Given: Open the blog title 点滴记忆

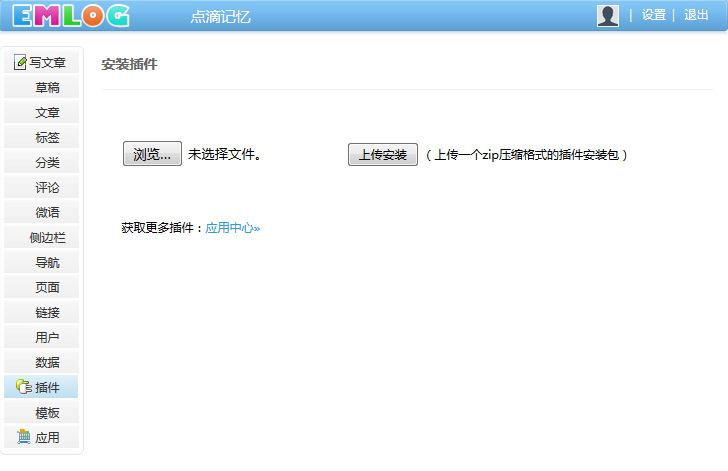Looking at the screenshot, I should 220,16.
